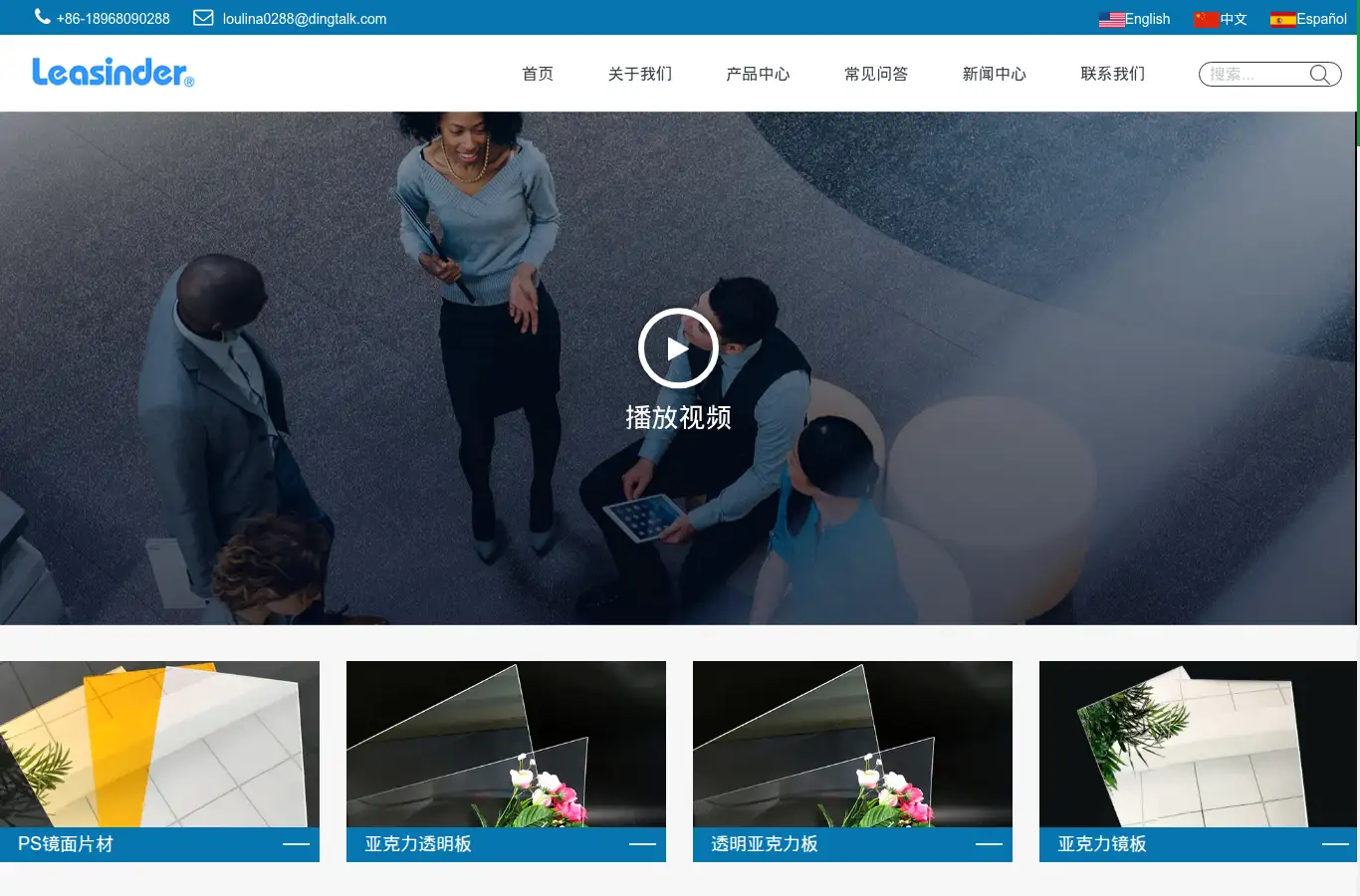The height and width of the screenshot is (896, 1360).
Task: Click the Spain flag icon
Action: (x=1282, y=19)
